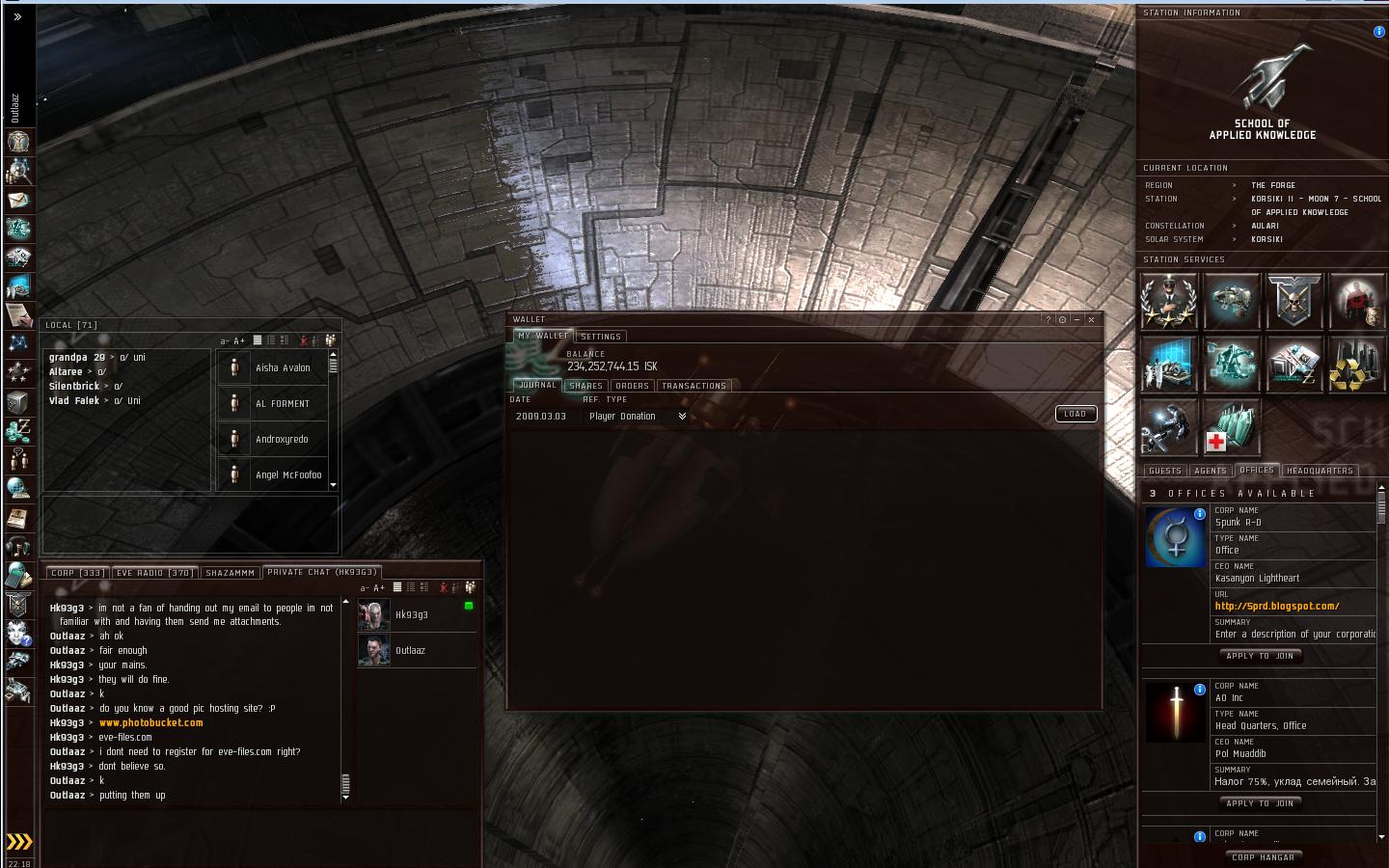Expand the sidebar with the double chevron
This screenshot has height=868, width=1389.
(x=17, y=16)
